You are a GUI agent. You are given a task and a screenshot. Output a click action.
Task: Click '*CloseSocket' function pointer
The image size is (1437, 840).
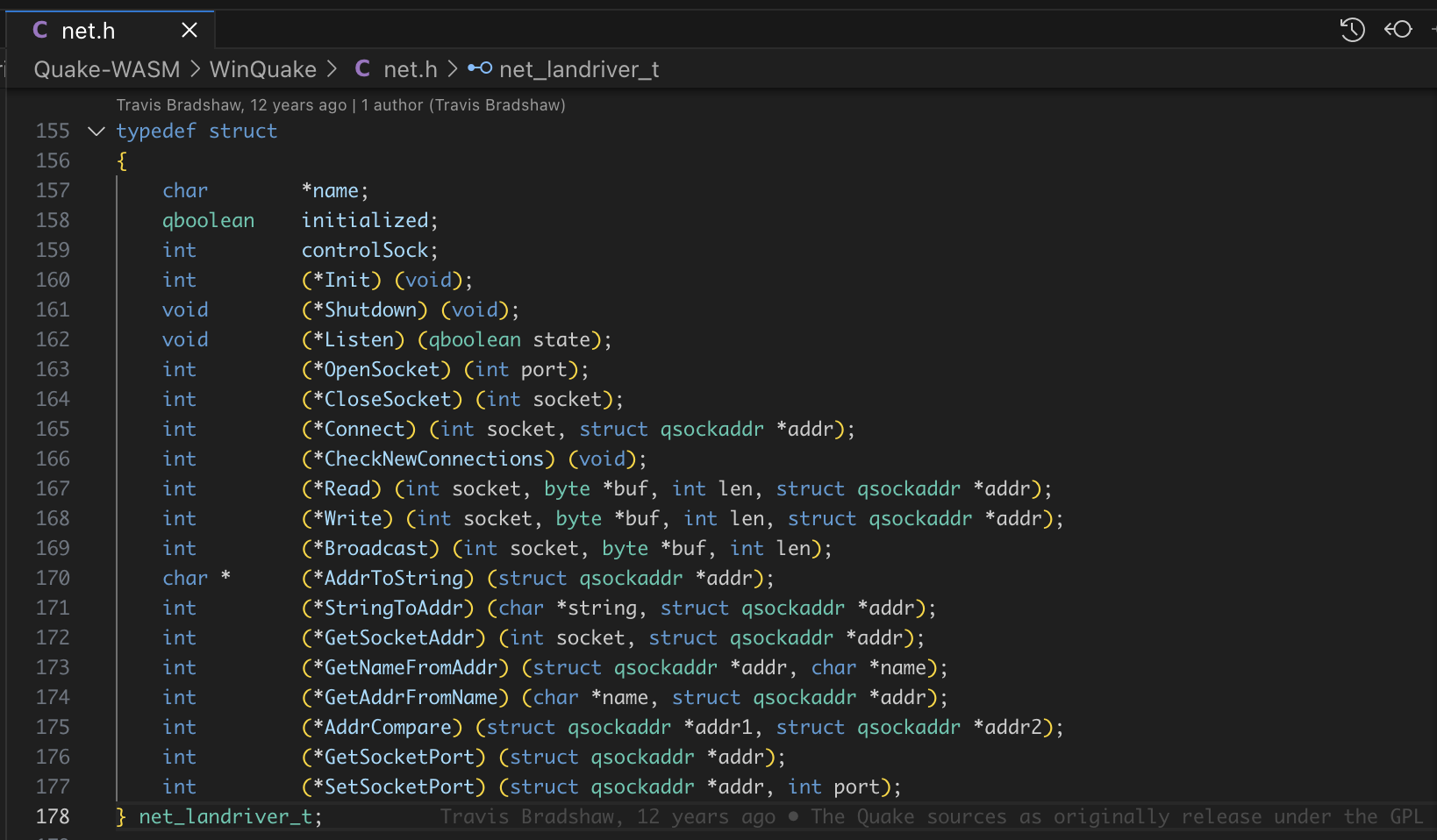[x=382, y=400]
